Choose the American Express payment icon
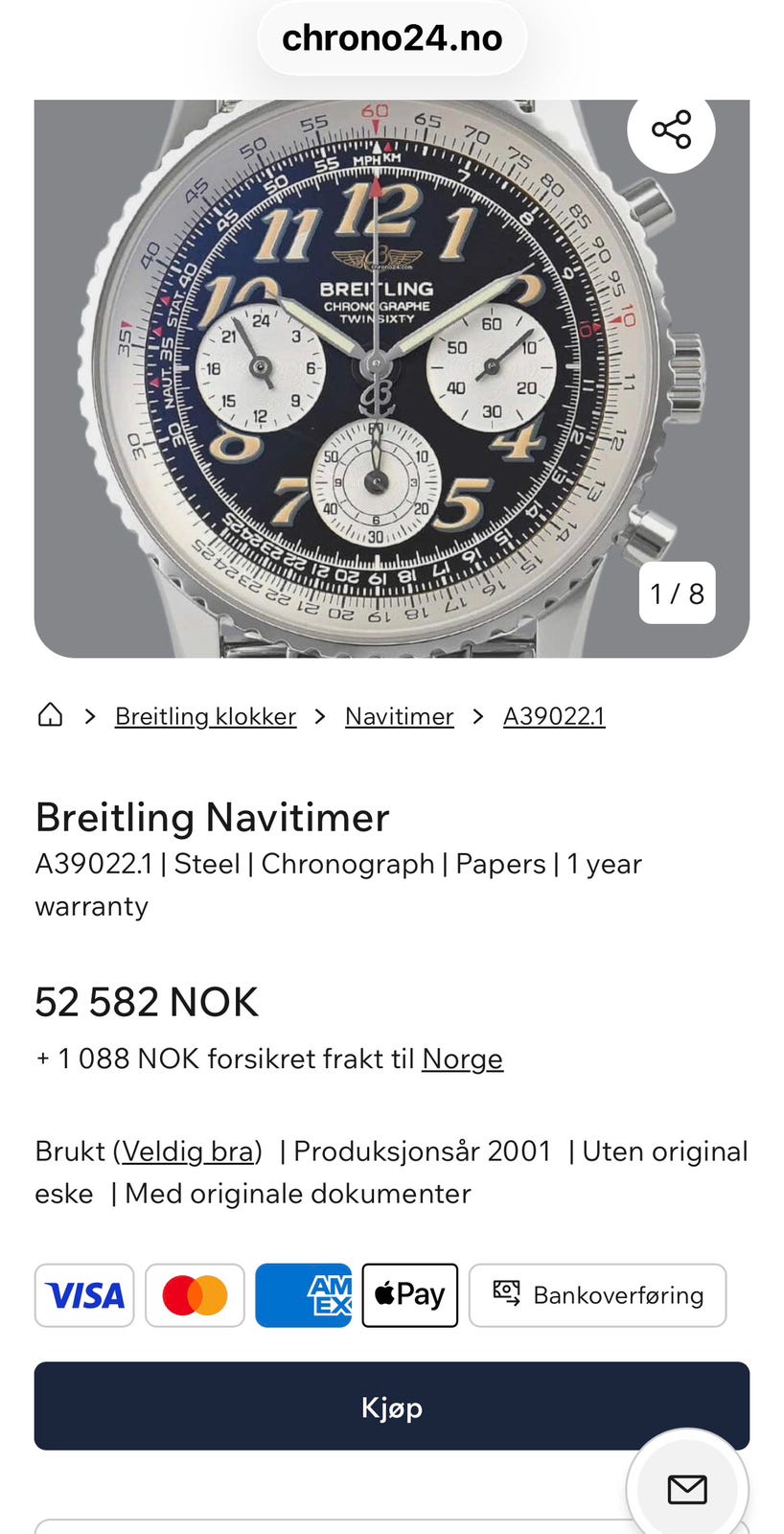 (303, 1295)
